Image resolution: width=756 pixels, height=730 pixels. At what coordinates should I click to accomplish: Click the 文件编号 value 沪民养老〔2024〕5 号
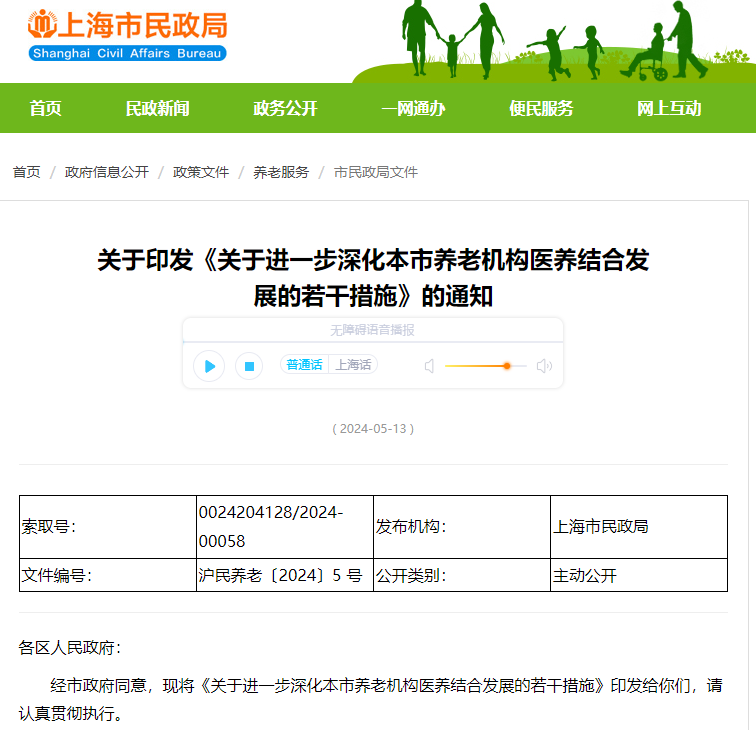coord(284,575)
